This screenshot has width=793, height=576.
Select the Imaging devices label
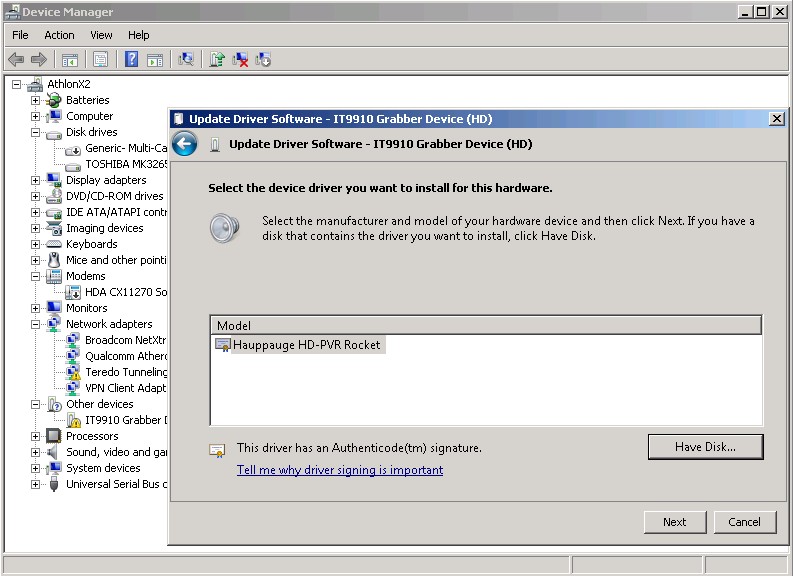click(x=105, y=228)
